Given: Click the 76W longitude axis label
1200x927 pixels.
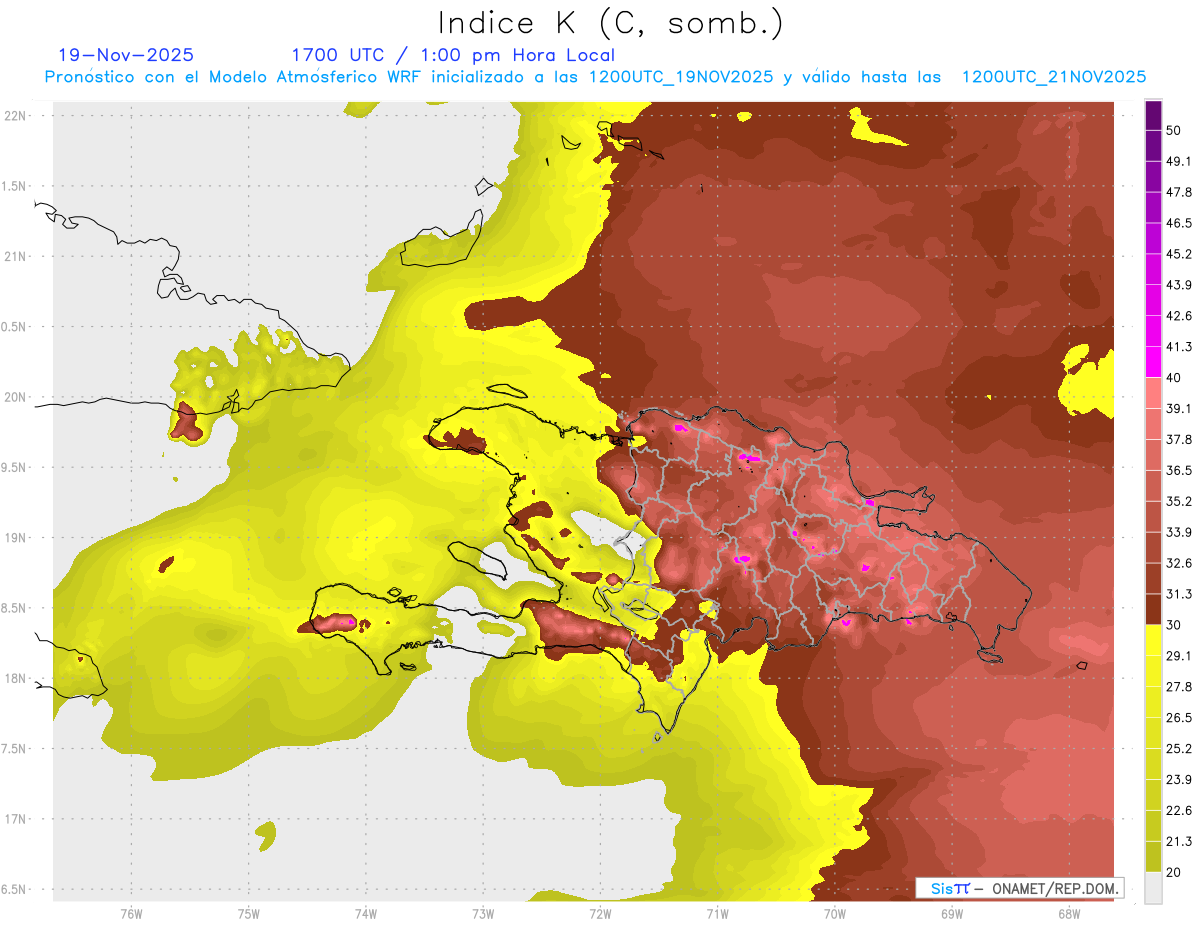Looking at the screenshot, I should 131,913.
